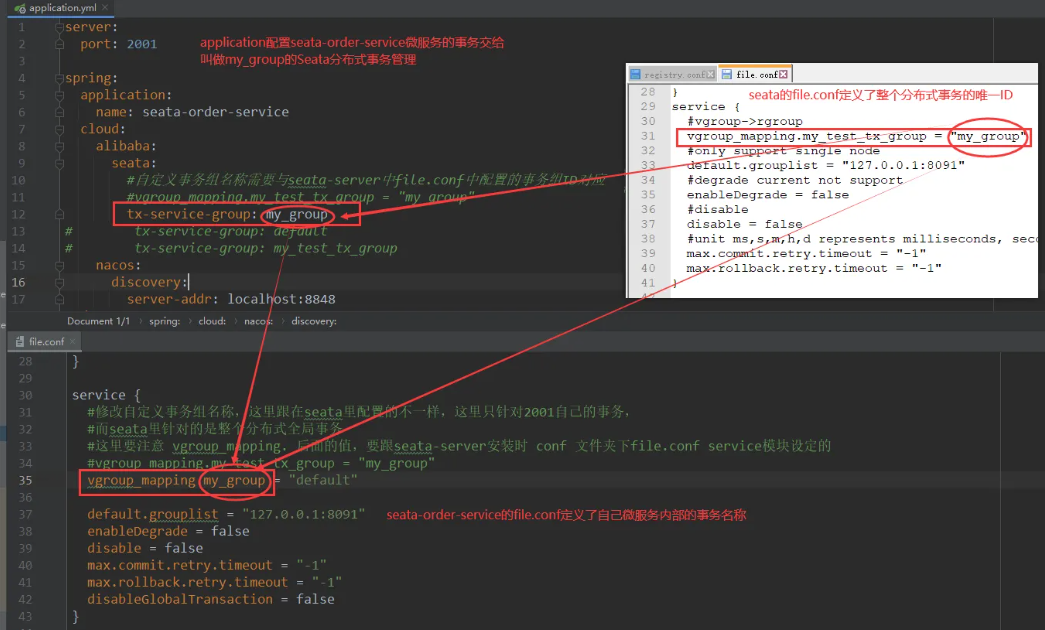
Task: Click 'service {' in the IDE file.conf
Action: tap(106, 395)
